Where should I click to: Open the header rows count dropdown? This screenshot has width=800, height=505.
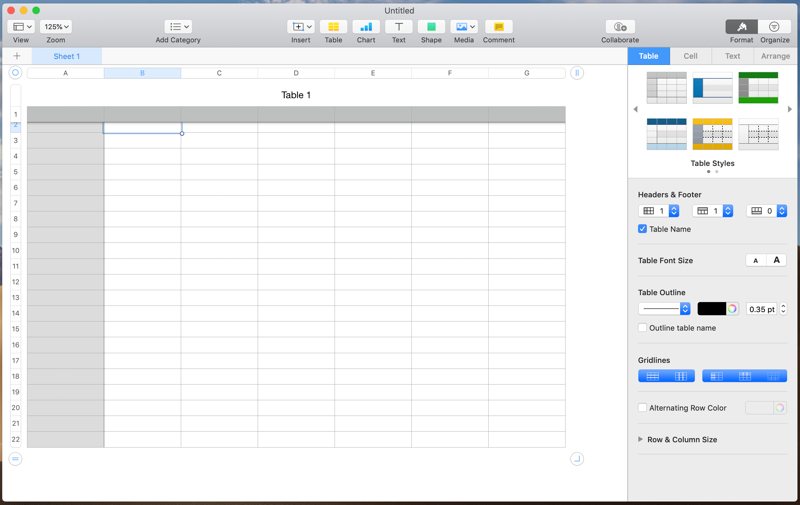pos(713,211)
